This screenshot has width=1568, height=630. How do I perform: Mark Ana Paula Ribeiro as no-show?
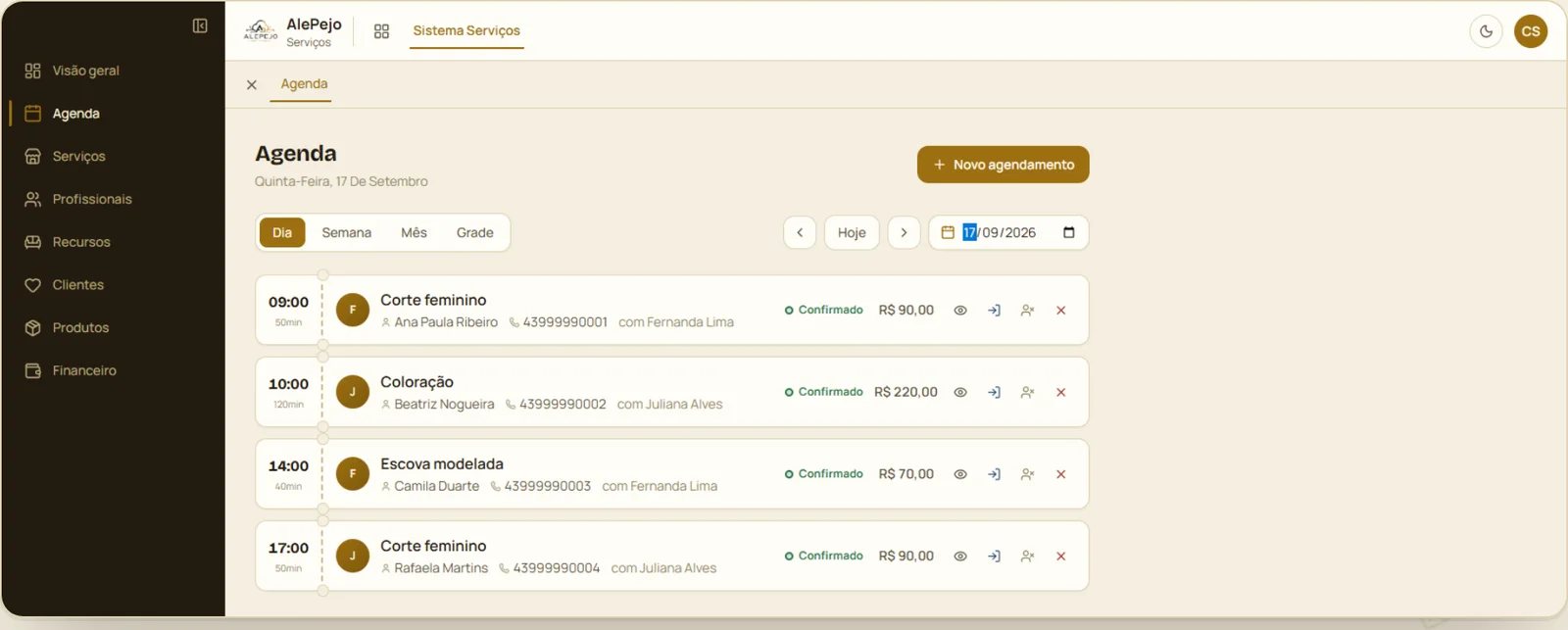(1027, 311)
